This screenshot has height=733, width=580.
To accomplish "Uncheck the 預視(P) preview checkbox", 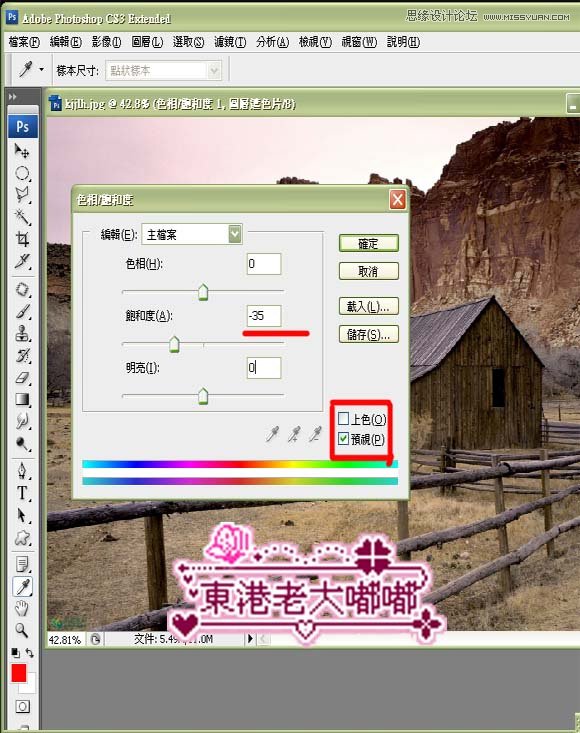I will tap(344, 438).
